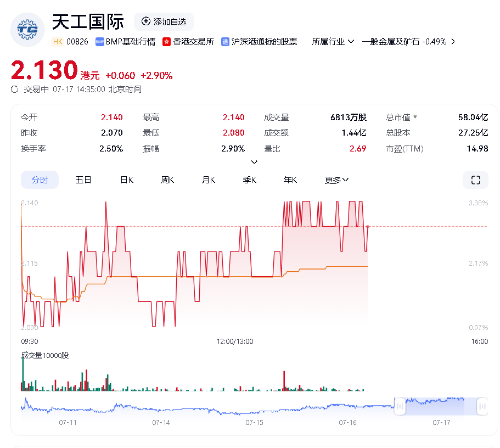Click the 成交量 value 6813万股
This screenshot has width=500, height=448.
[x=348, y=117]
